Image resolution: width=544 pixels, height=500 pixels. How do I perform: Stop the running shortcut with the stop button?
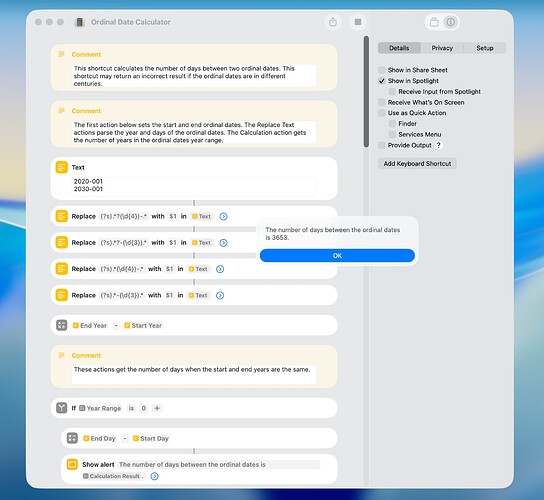coord(358,22)
